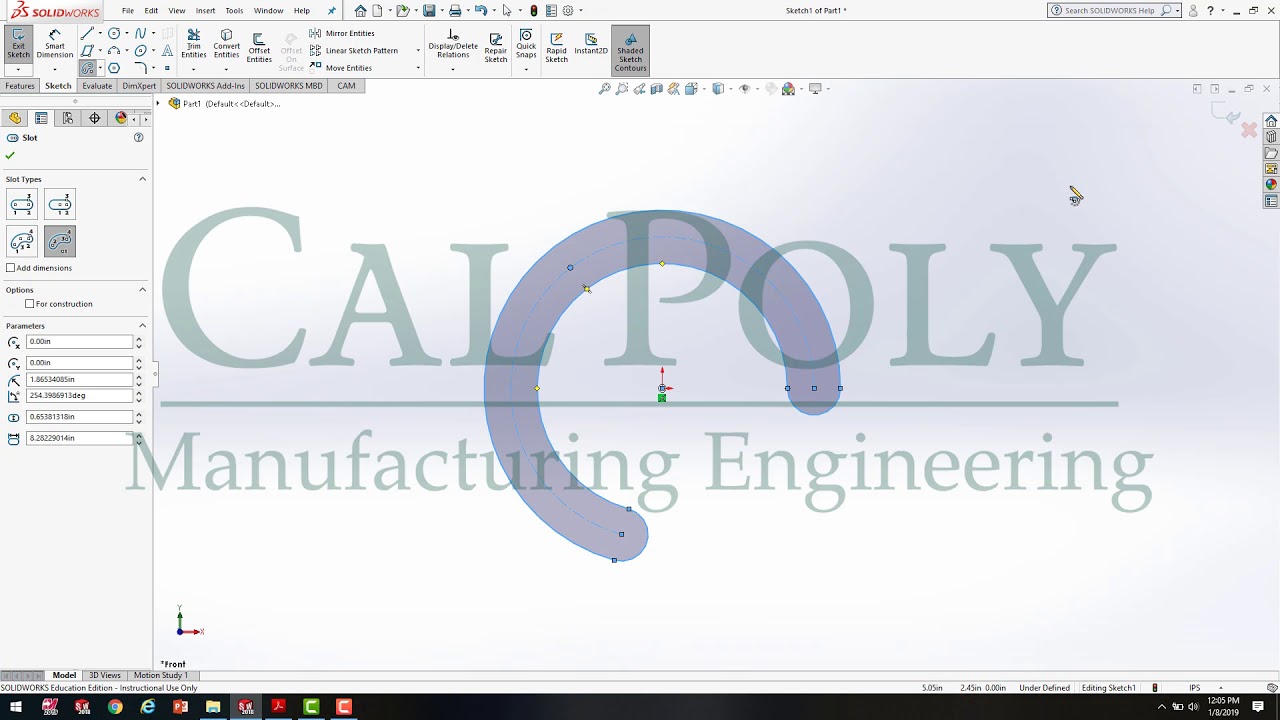Viewport: 1280px width, 720px height.
Task: Open the DisplayManager tab
Action: [x=121, y=118]
